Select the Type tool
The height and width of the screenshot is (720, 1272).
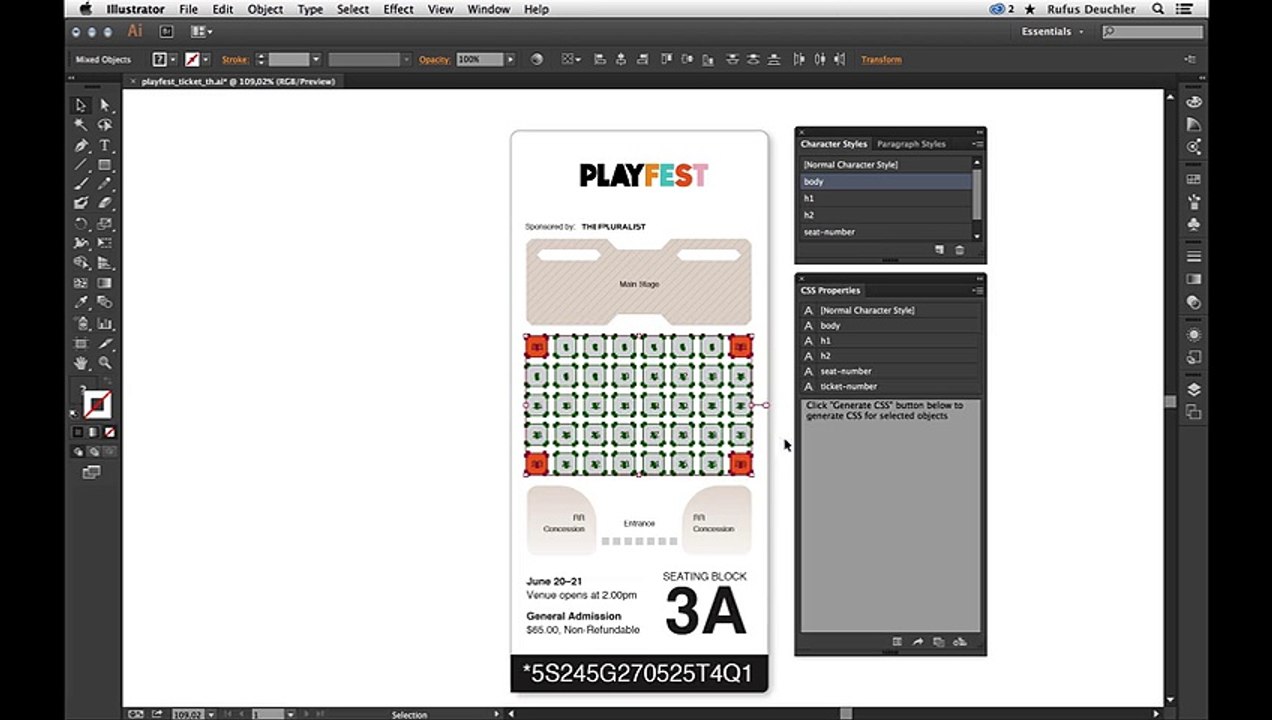105,146
